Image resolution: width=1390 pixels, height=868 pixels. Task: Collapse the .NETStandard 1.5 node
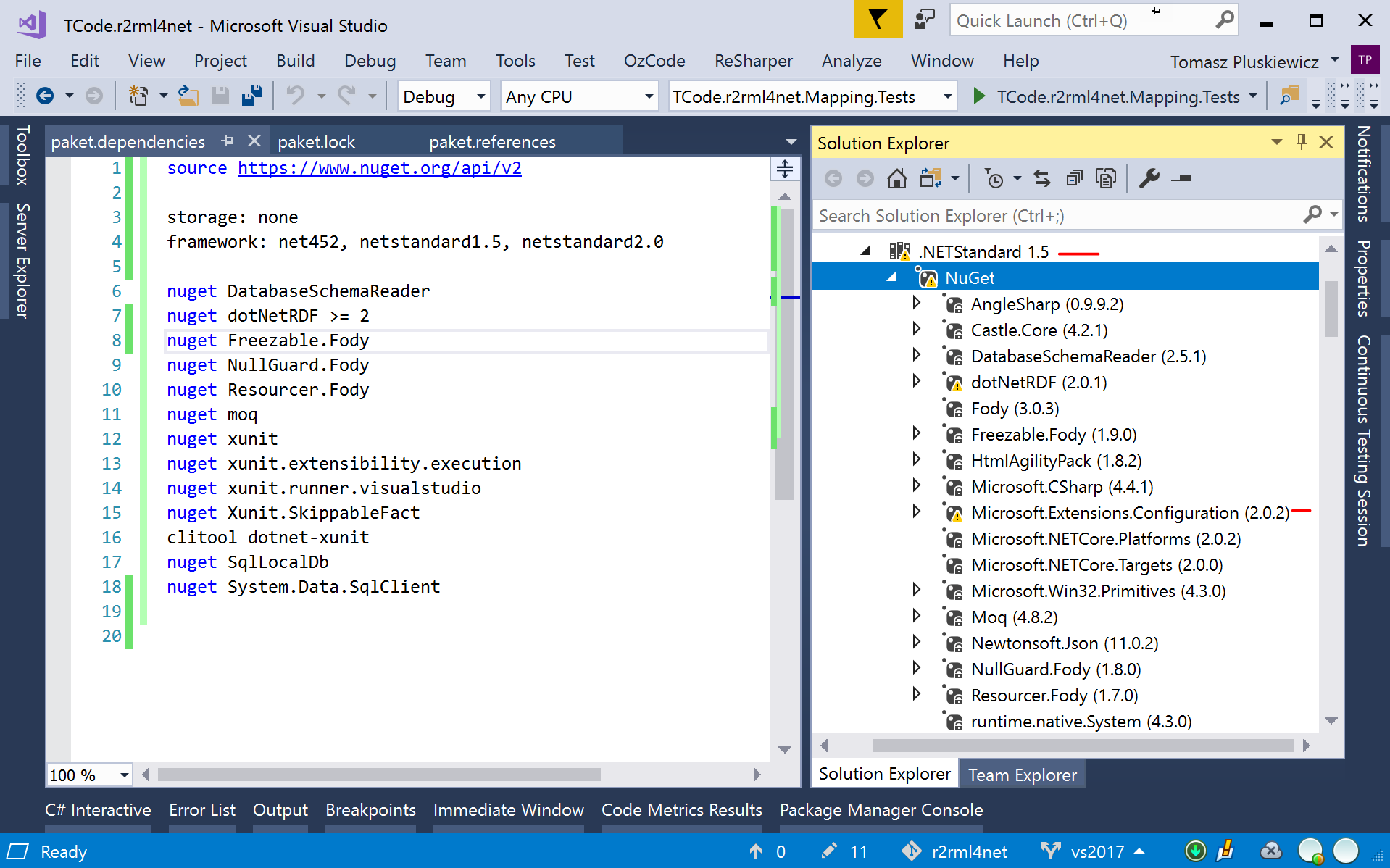click(x=865, y=251)
